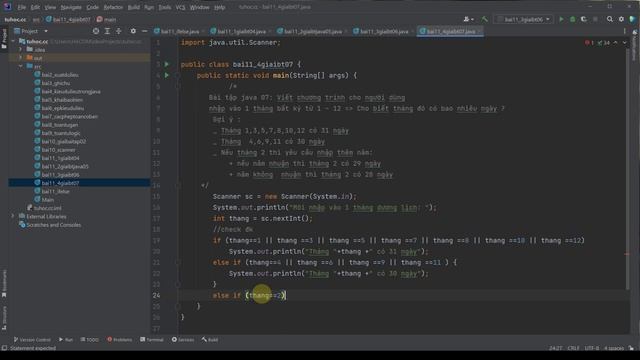
Task: Open run configuration dropdown bai11_3giaibt06
Action: (x=523, y=19)
